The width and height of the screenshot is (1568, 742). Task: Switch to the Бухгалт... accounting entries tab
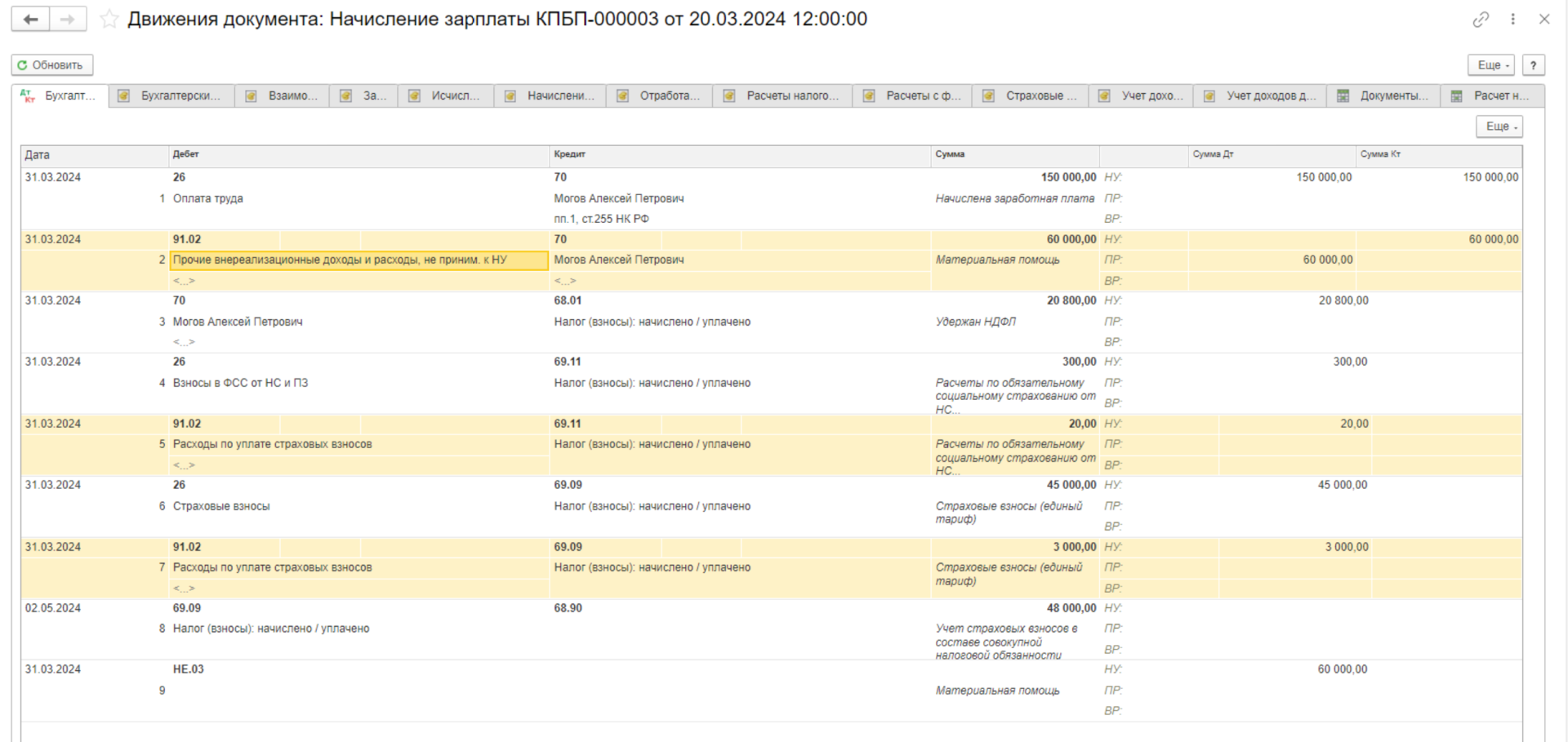[59, 96]
